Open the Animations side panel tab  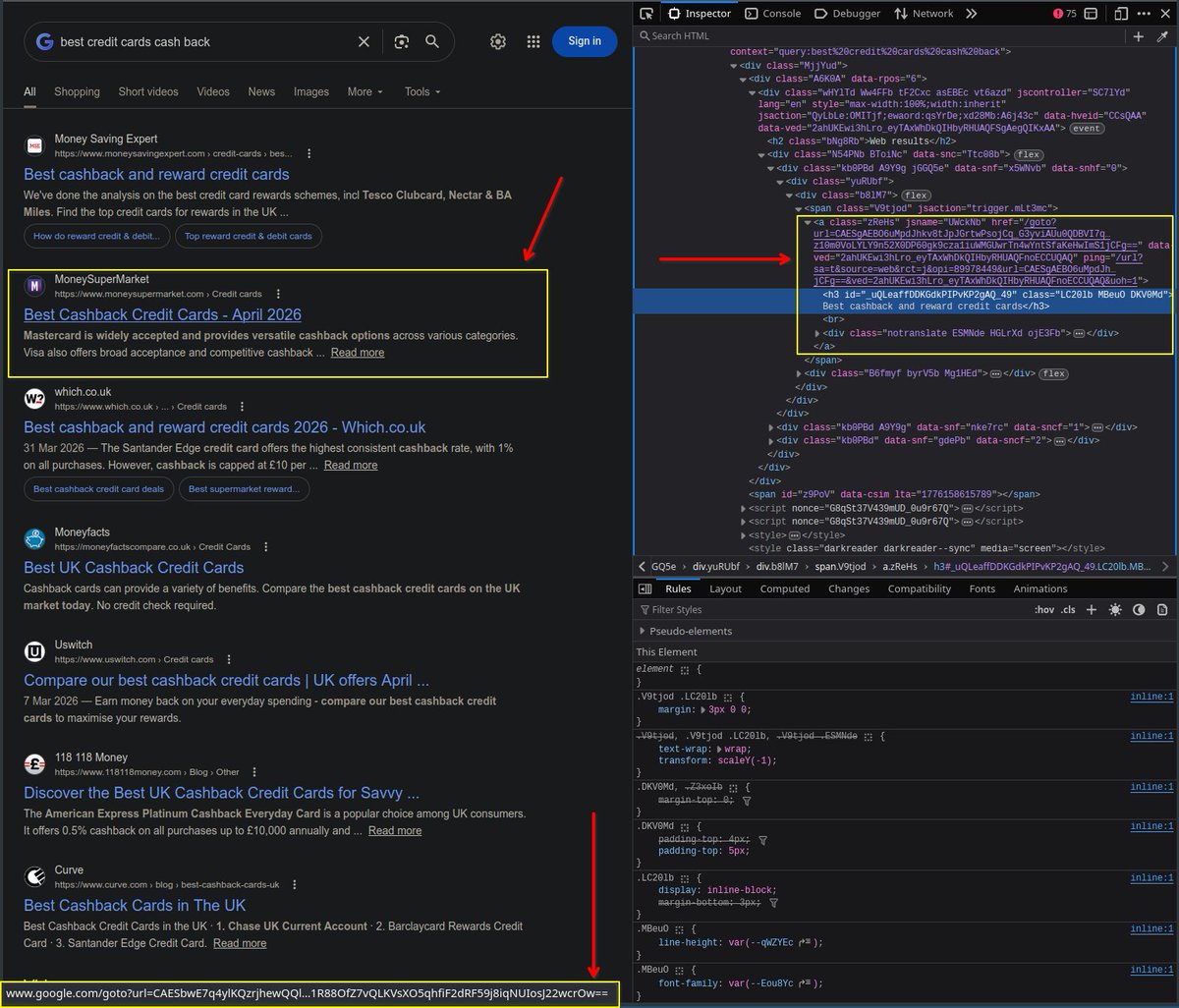[1040, 588]
